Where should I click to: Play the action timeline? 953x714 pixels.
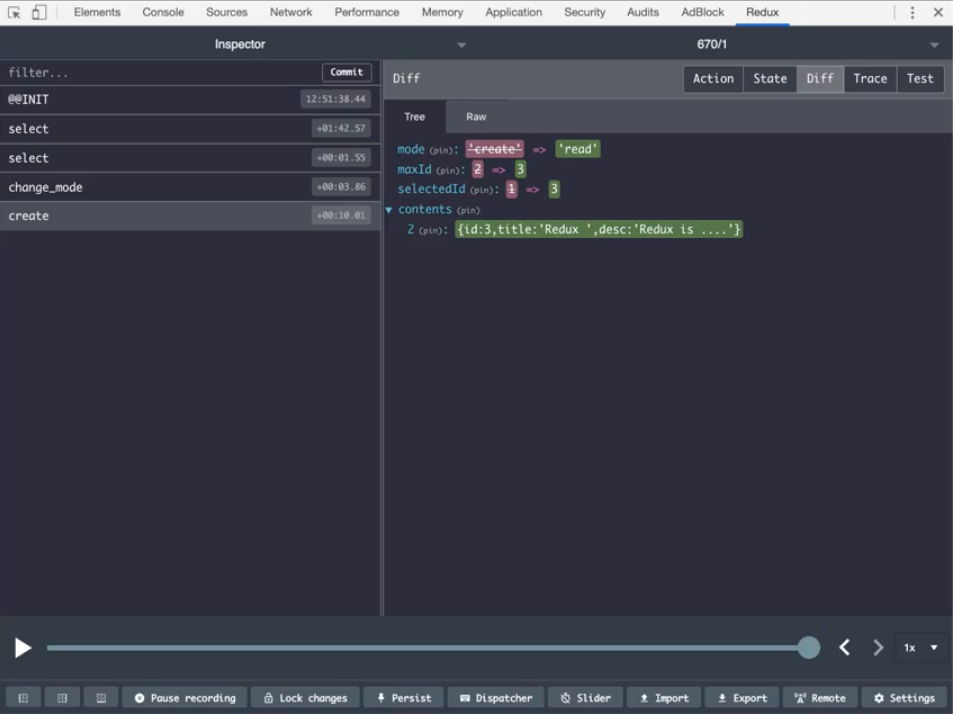22,648
